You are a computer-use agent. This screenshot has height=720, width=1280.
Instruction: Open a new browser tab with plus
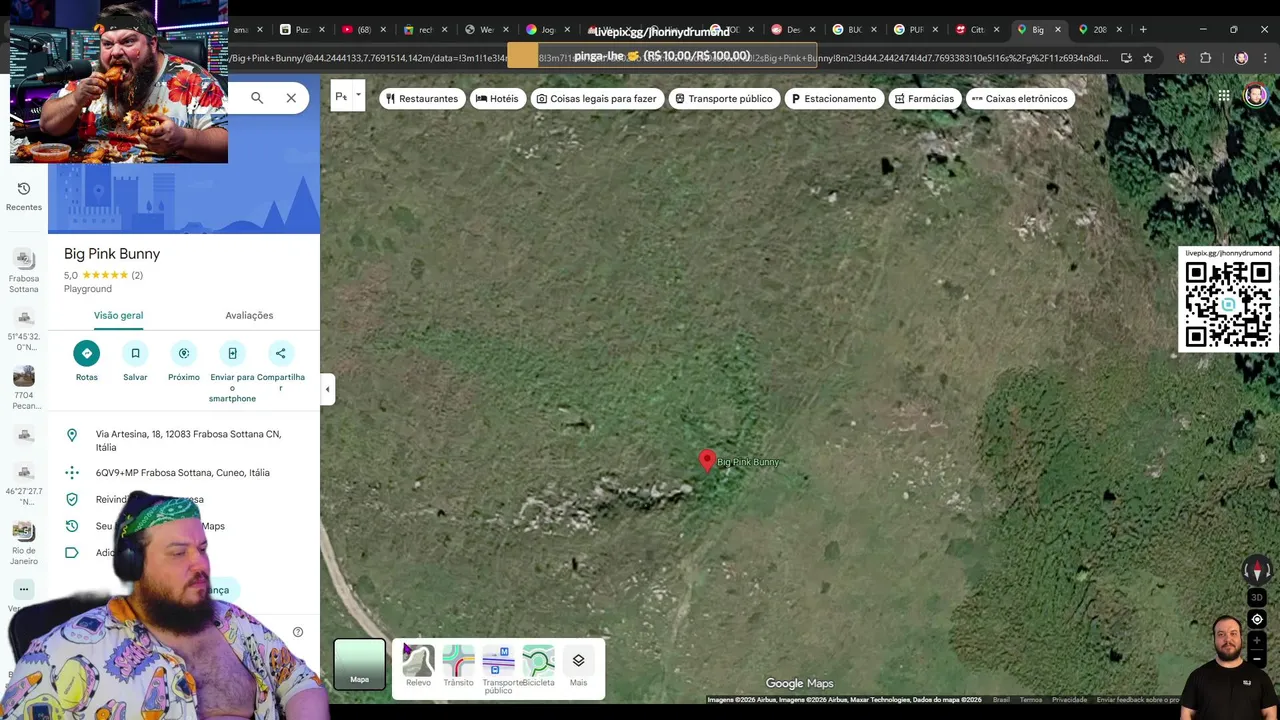click(x=1143, y=29)
